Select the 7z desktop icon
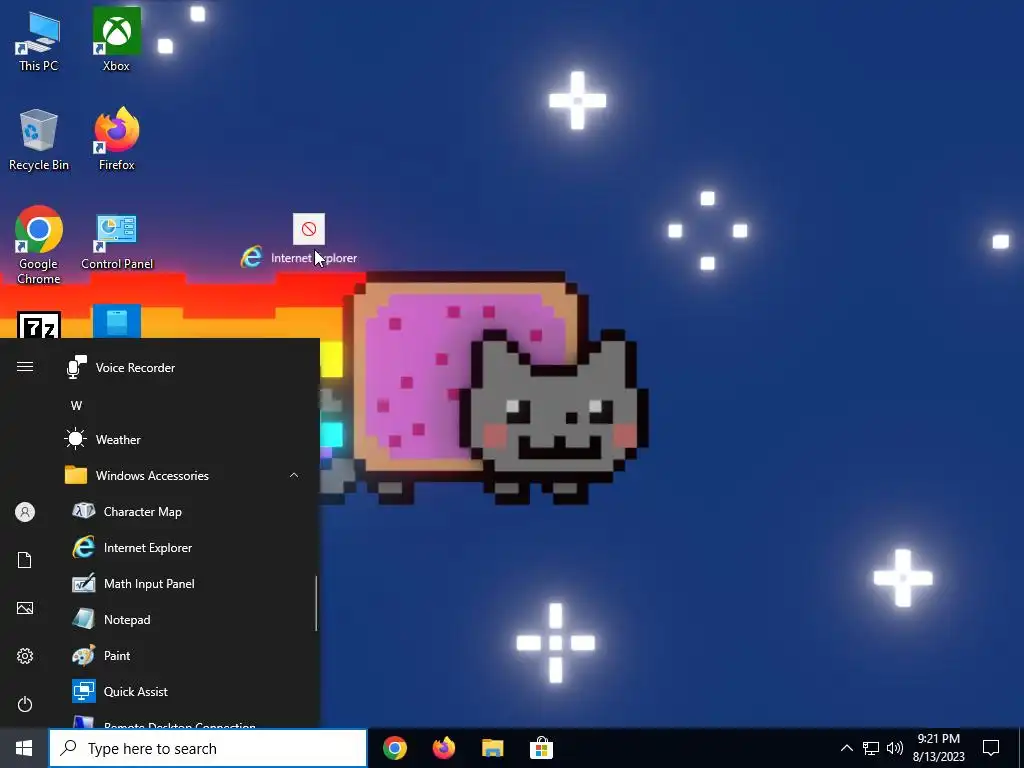Screen dimensions: 1024x768 [x=39, y=325]
